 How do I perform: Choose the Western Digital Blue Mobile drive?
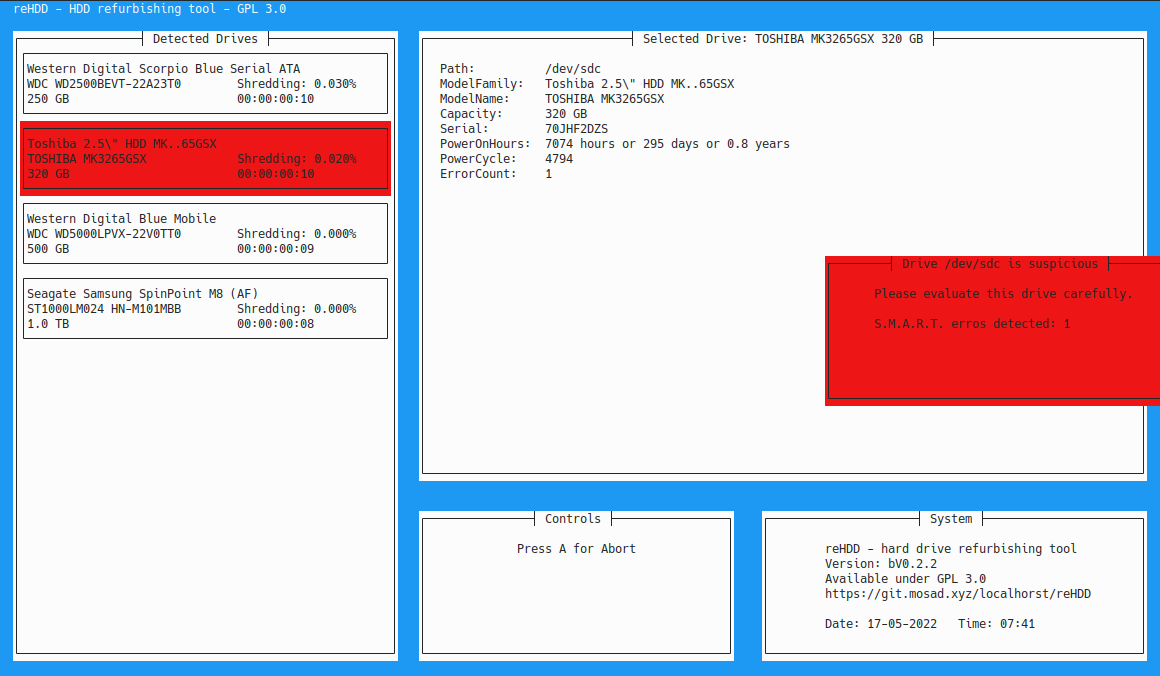(x=205, y=233)
